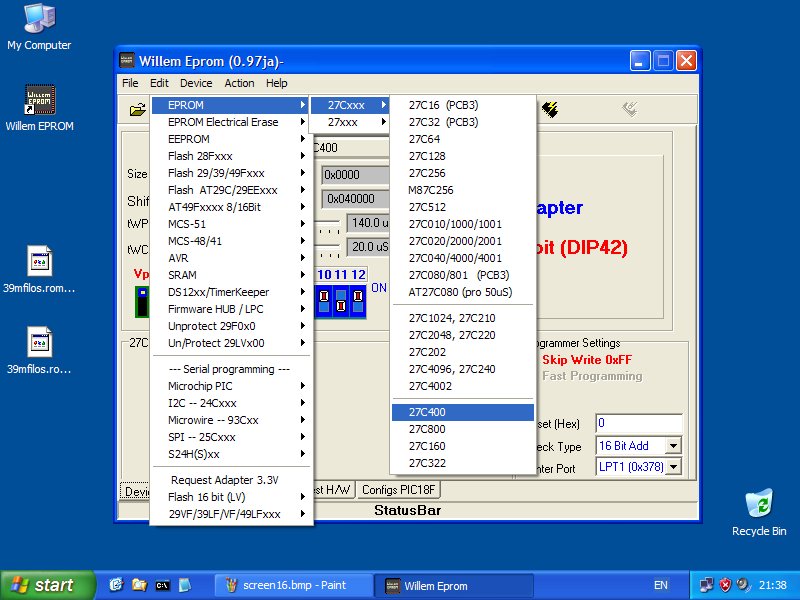Click the folder quick launch icon

pos(139,585)
